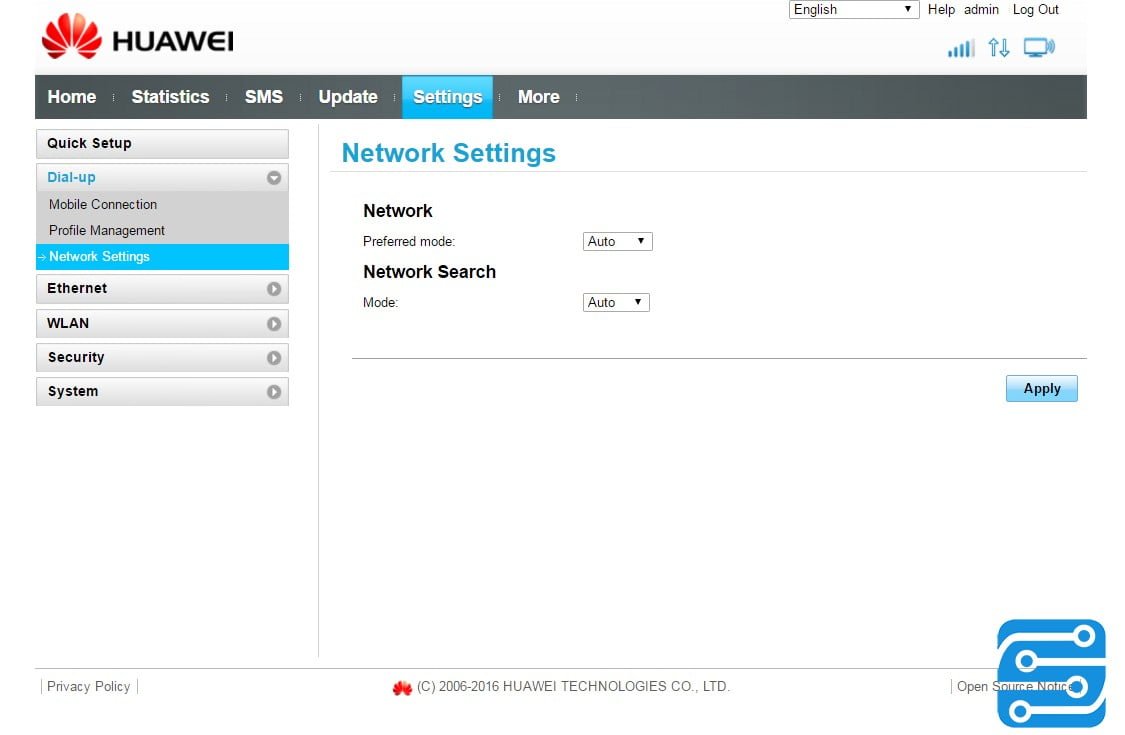Click the data transfer arrows icon
Image resolution: width=1125 pixels, height=735 pixels.
click(x=998, y=47)
